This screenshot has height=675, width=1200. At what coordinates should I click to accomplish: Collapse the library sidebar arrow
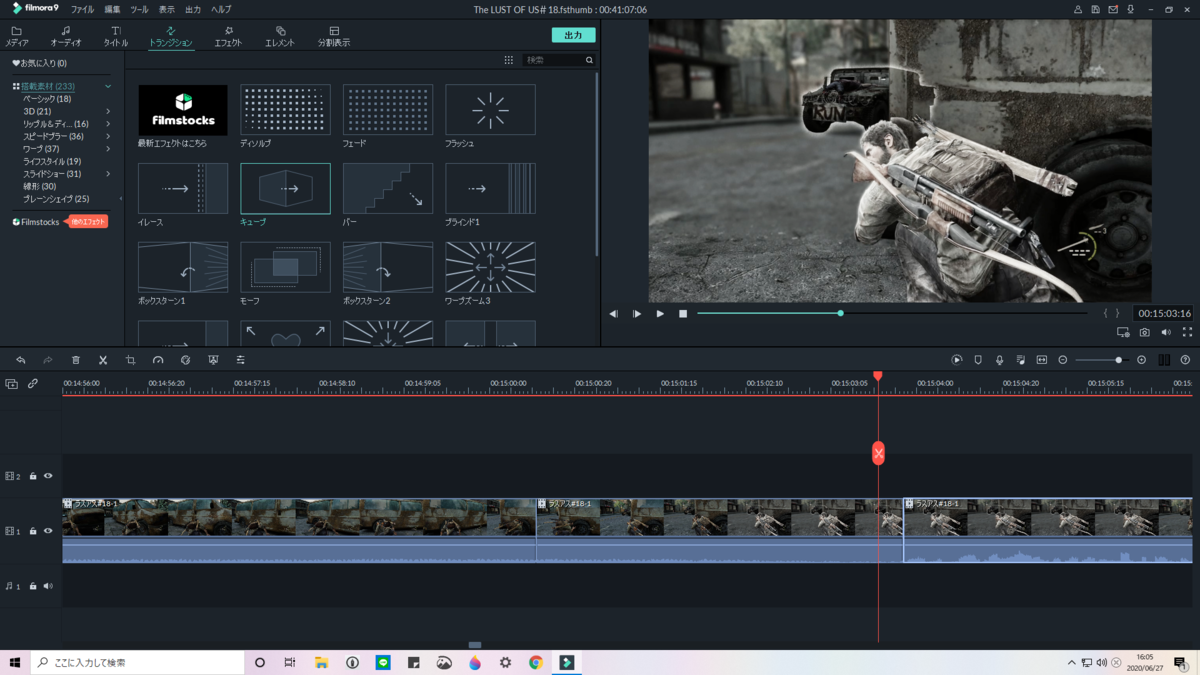(122, 198)
